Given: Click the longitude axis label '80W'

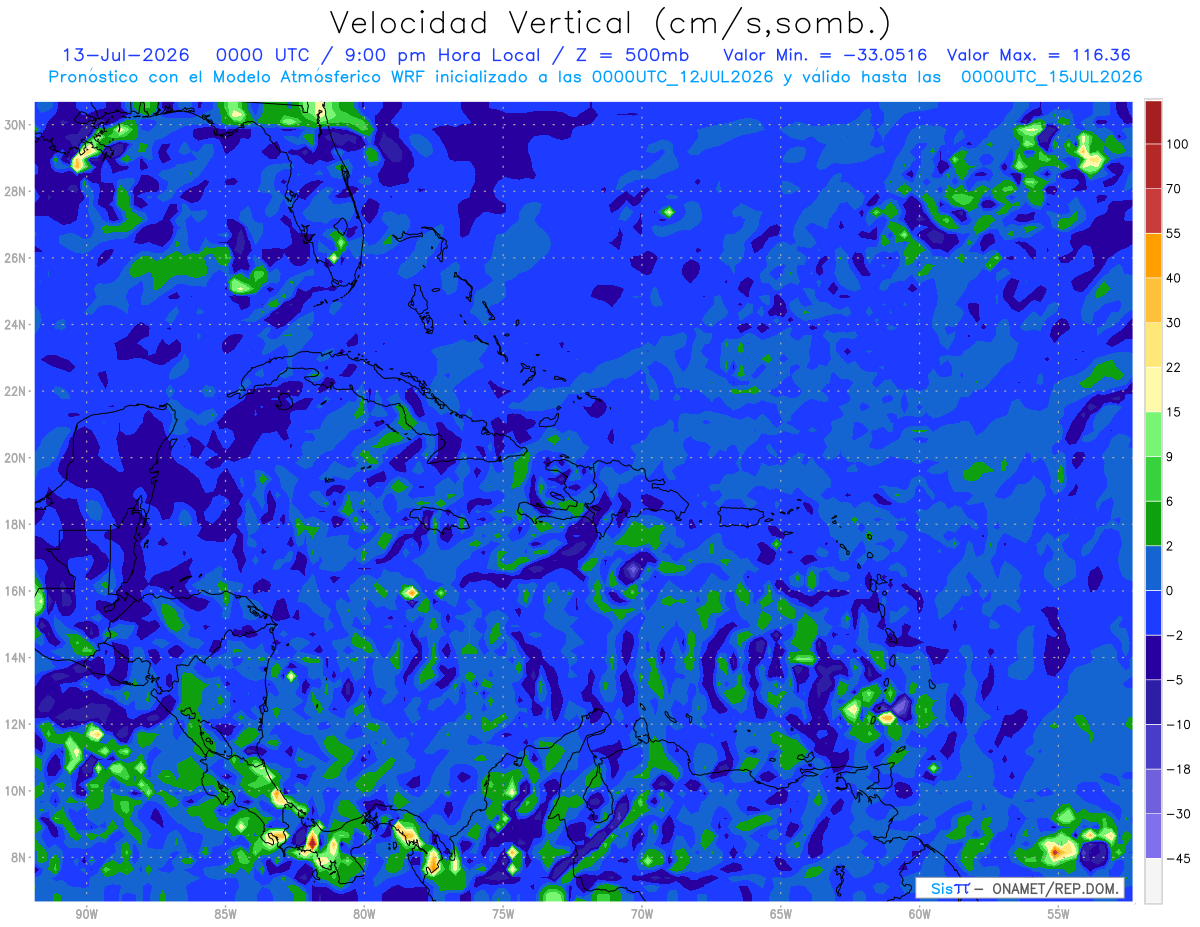Looking at the screenshot, I should pos(365,914).
